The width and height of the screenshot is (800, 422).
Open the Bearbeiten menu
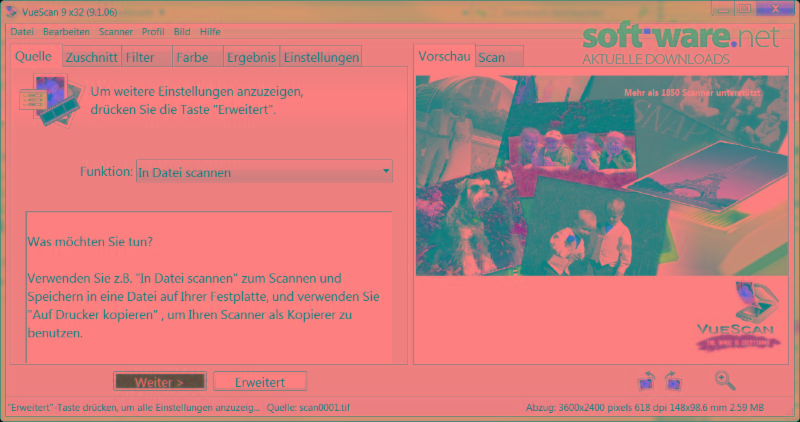(x=66, y=32)
